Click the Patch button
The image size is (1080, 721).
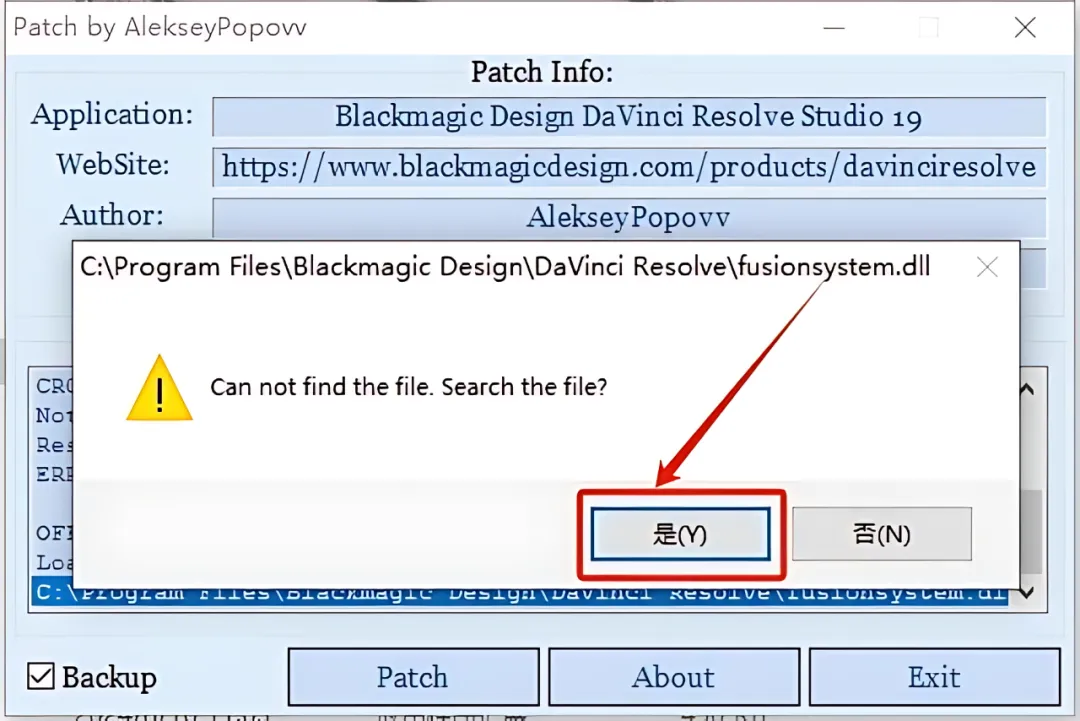[x=413, y=677]
